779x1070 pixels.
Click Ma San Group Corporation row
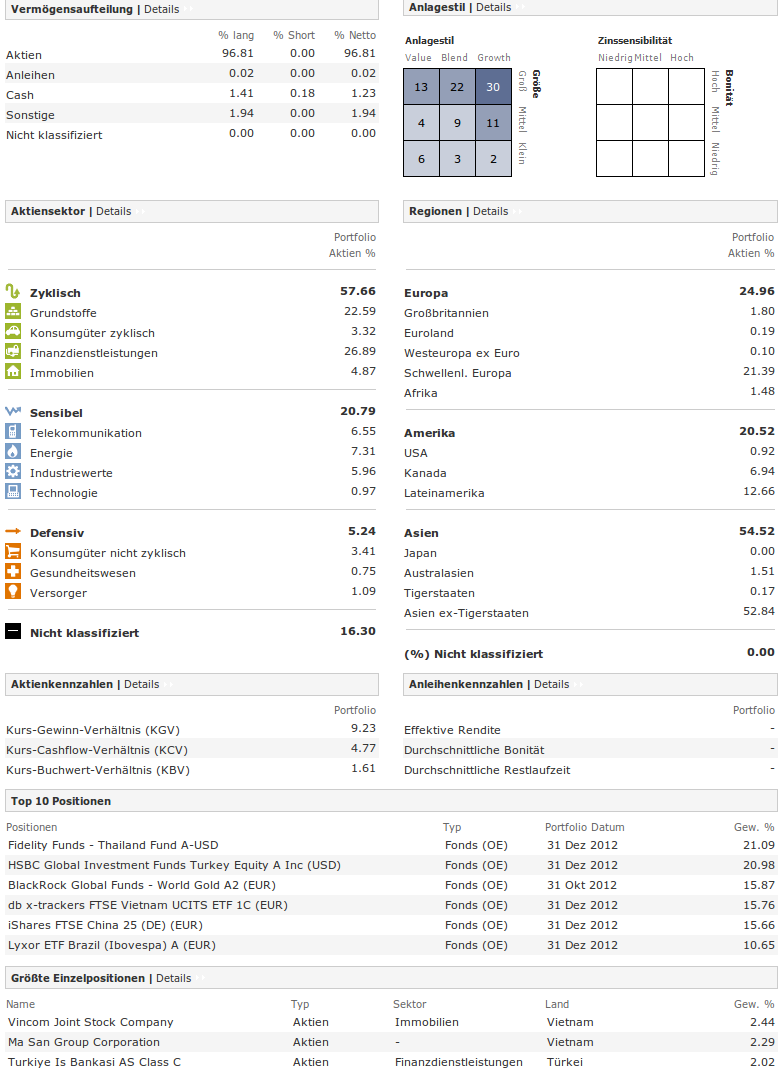pos(391,1042)
